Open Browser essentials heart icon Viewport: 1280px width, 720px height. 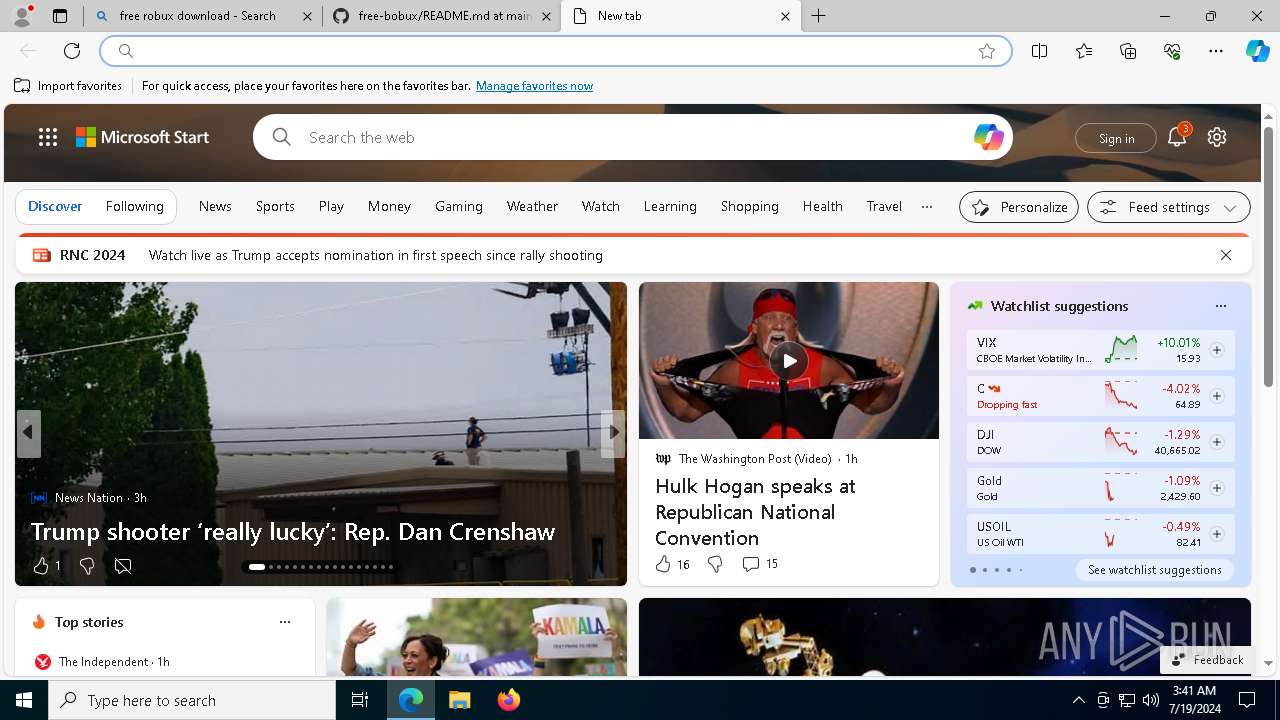tap(1172, 51)
